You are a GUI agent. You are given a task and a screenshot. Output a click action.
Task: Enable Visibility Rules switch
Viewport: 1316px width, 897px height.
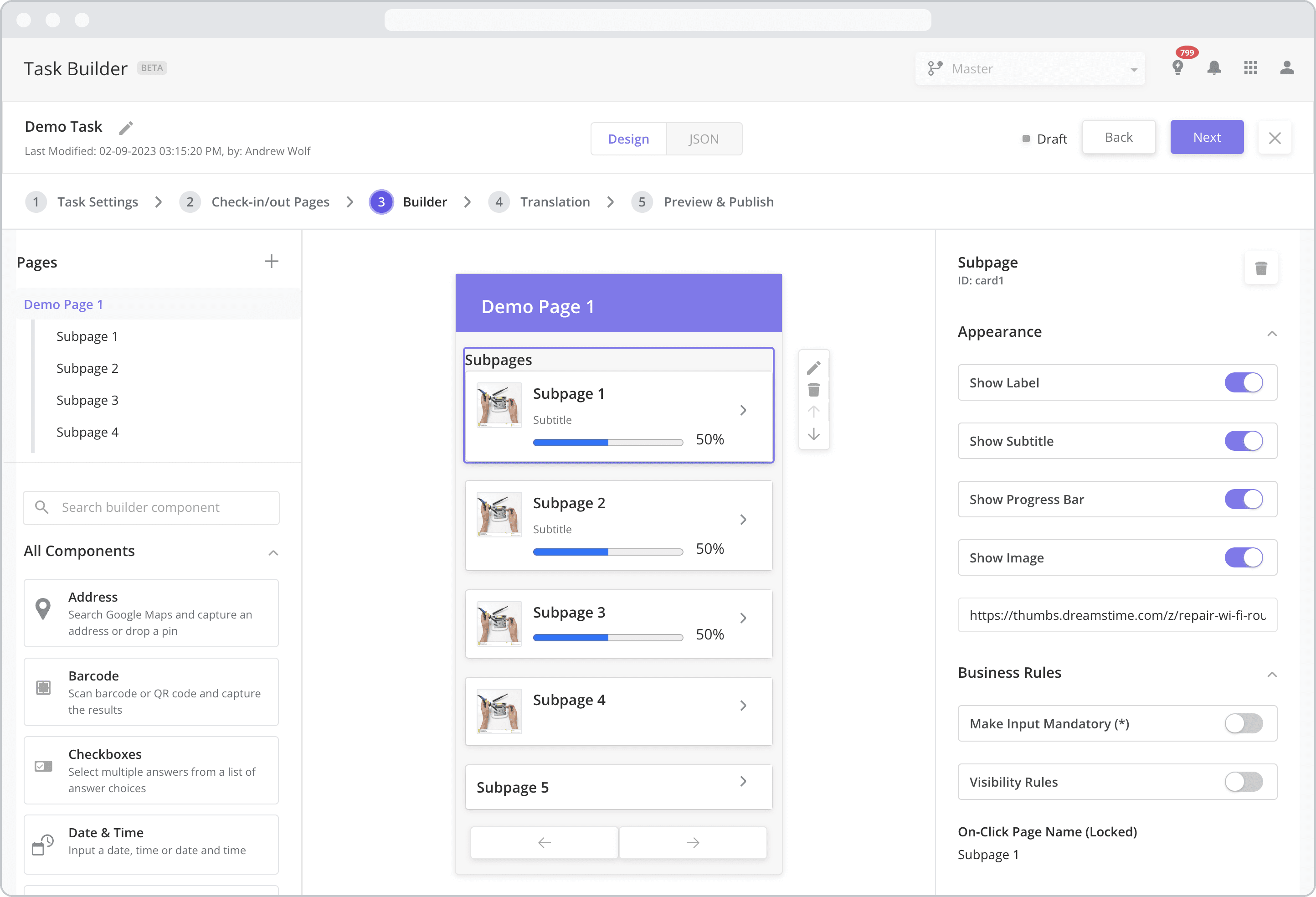(x=1244, y=782)
